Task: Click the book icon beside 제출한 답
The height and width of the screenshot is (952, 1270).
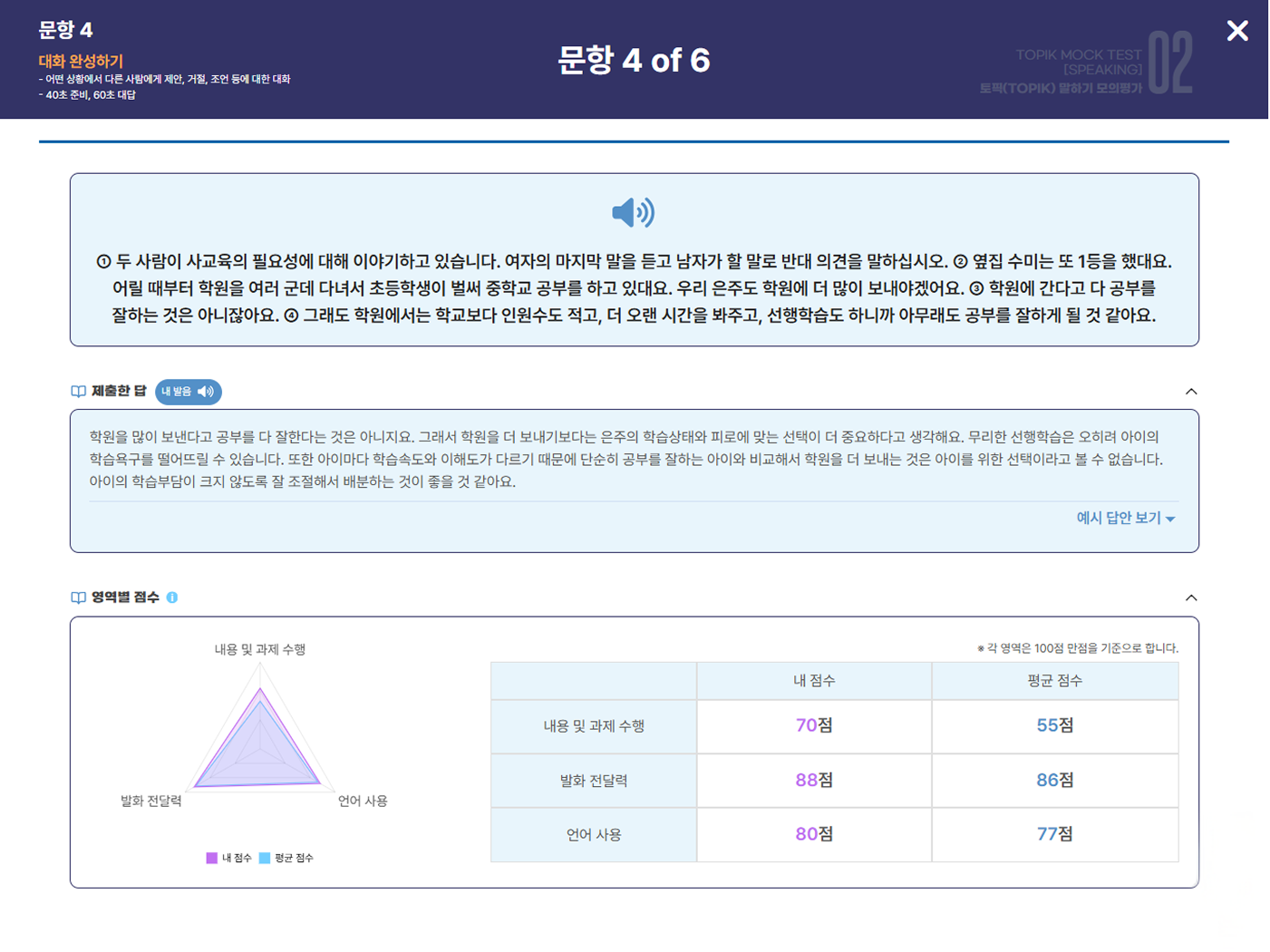Action: point(78,392)
